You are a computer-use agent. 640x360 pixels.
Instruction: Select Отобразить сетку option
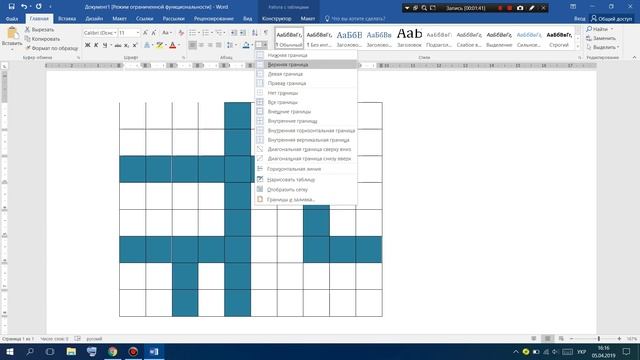pyautogui.click(x=306, y=190)
